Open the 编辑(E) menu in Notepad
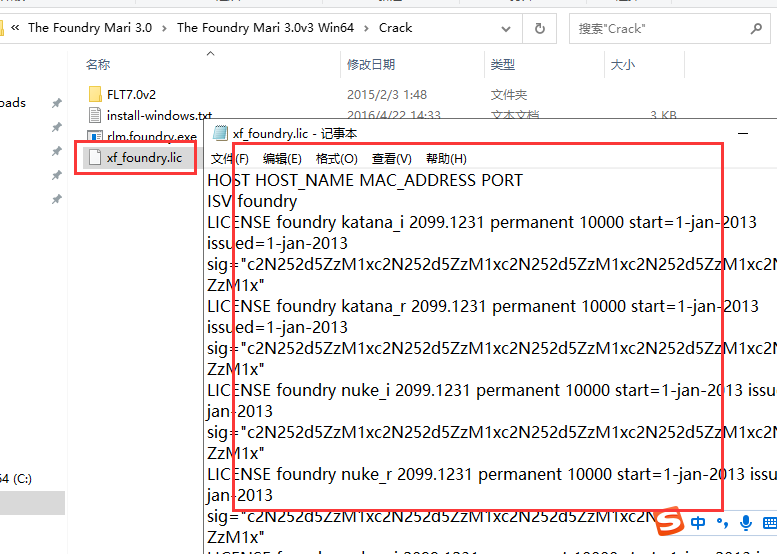This screenshot has height=554, width=777. click(282, 159)
